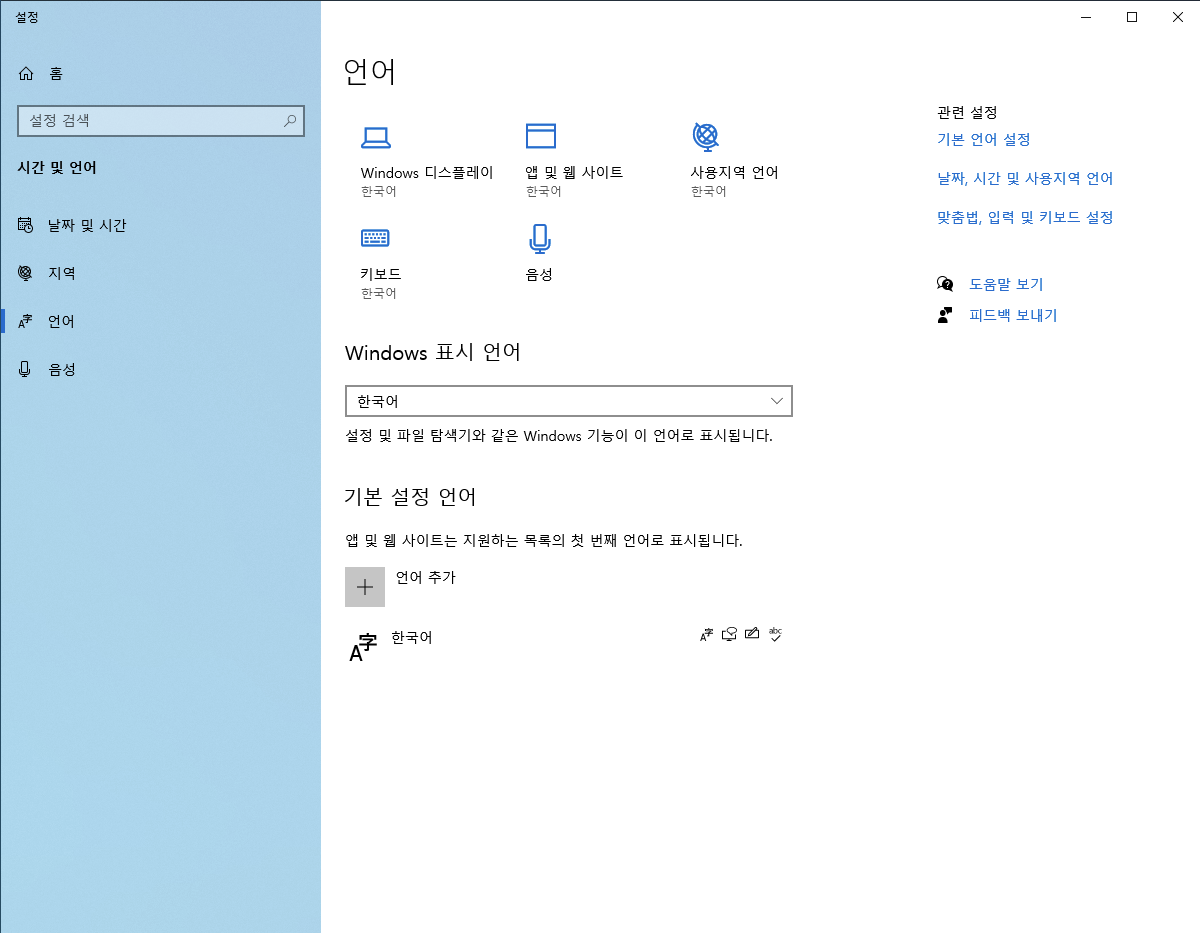Click the globe icon beside 지역

[26, 273]
